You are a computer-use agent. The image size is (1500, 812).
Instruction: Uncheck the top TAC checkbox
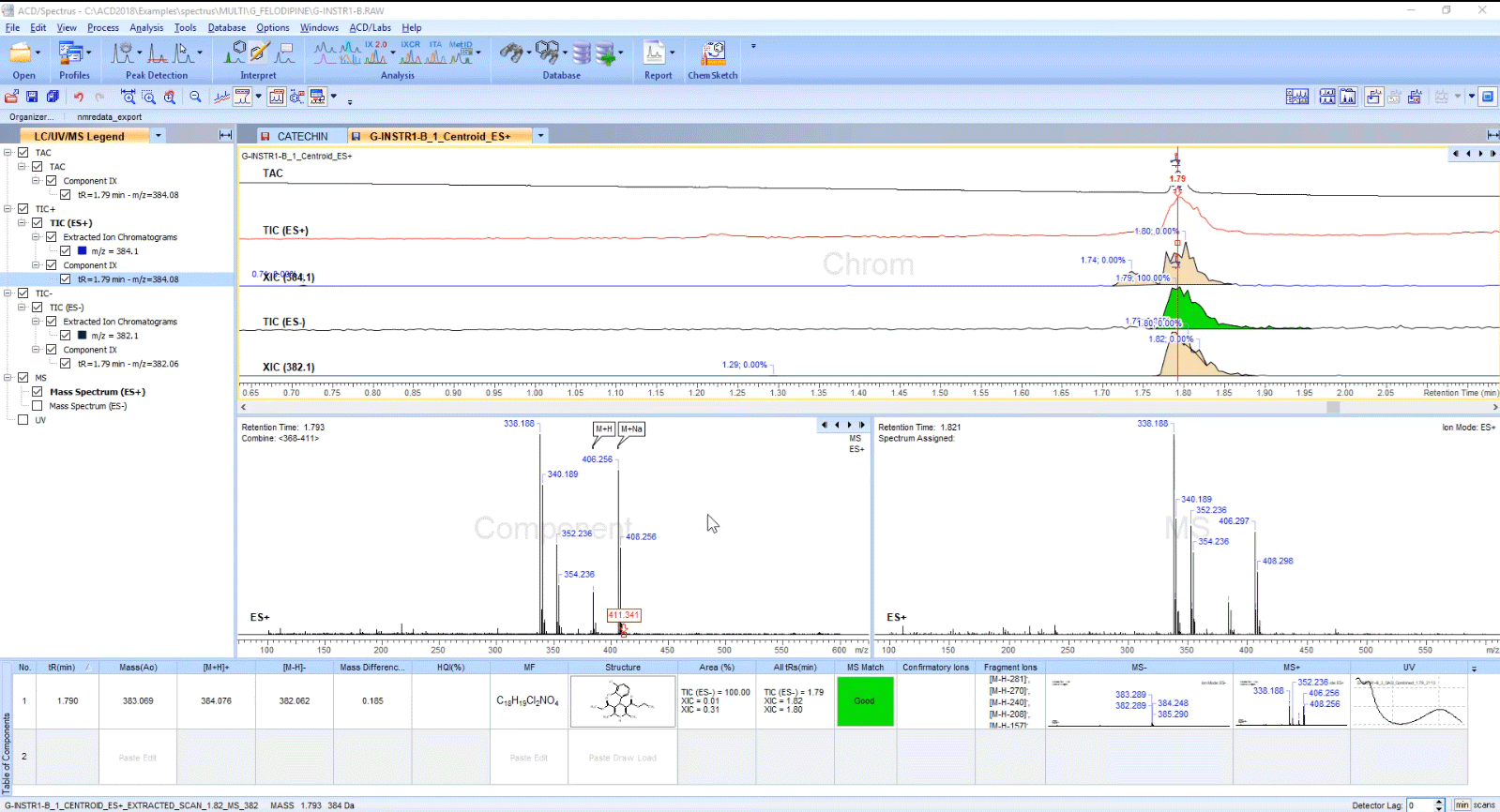click(x=23, y=153)
